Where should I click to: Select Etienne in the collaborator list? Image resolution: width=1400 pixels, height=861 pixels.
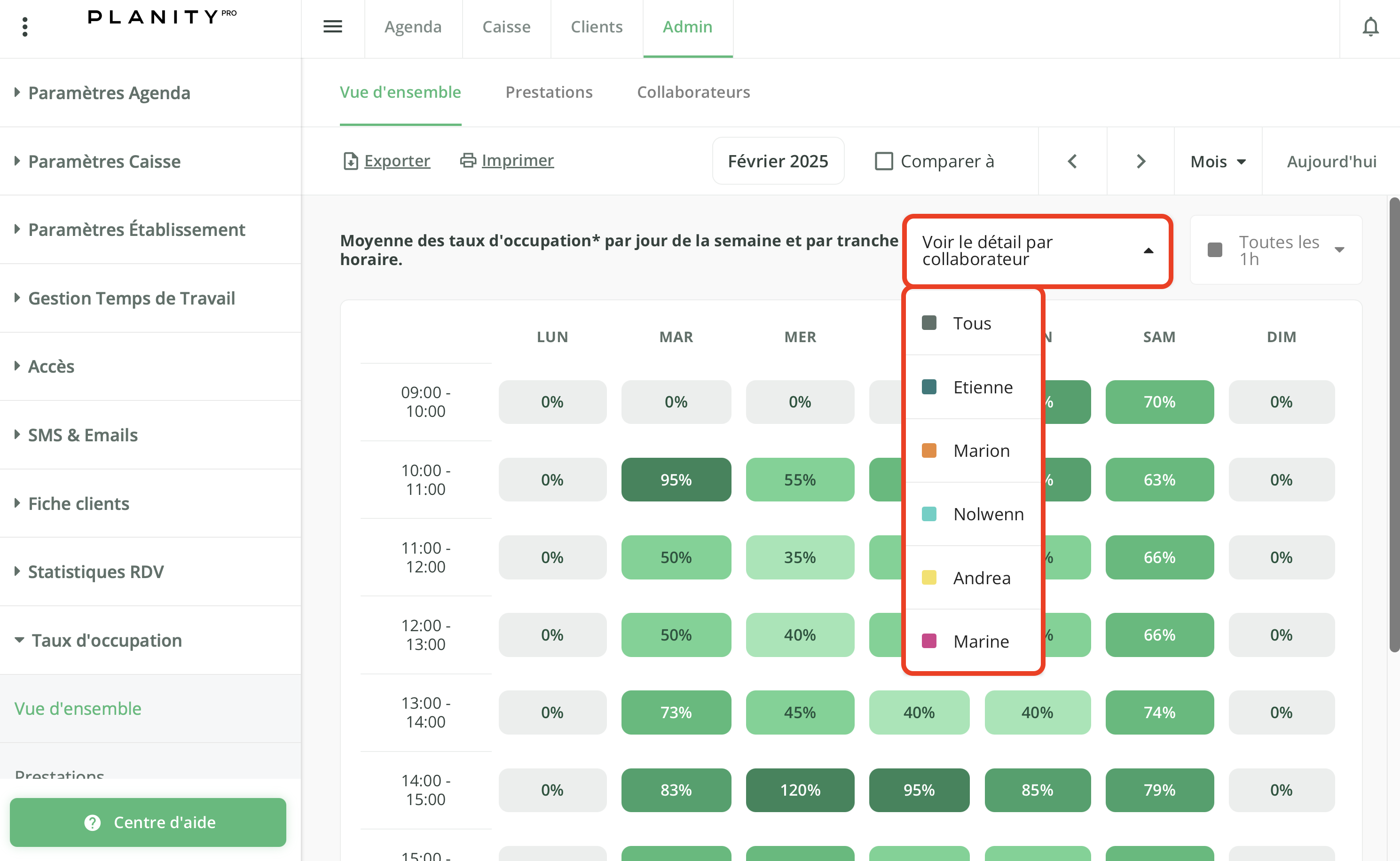pyautogui.click(x=983, y=387)
